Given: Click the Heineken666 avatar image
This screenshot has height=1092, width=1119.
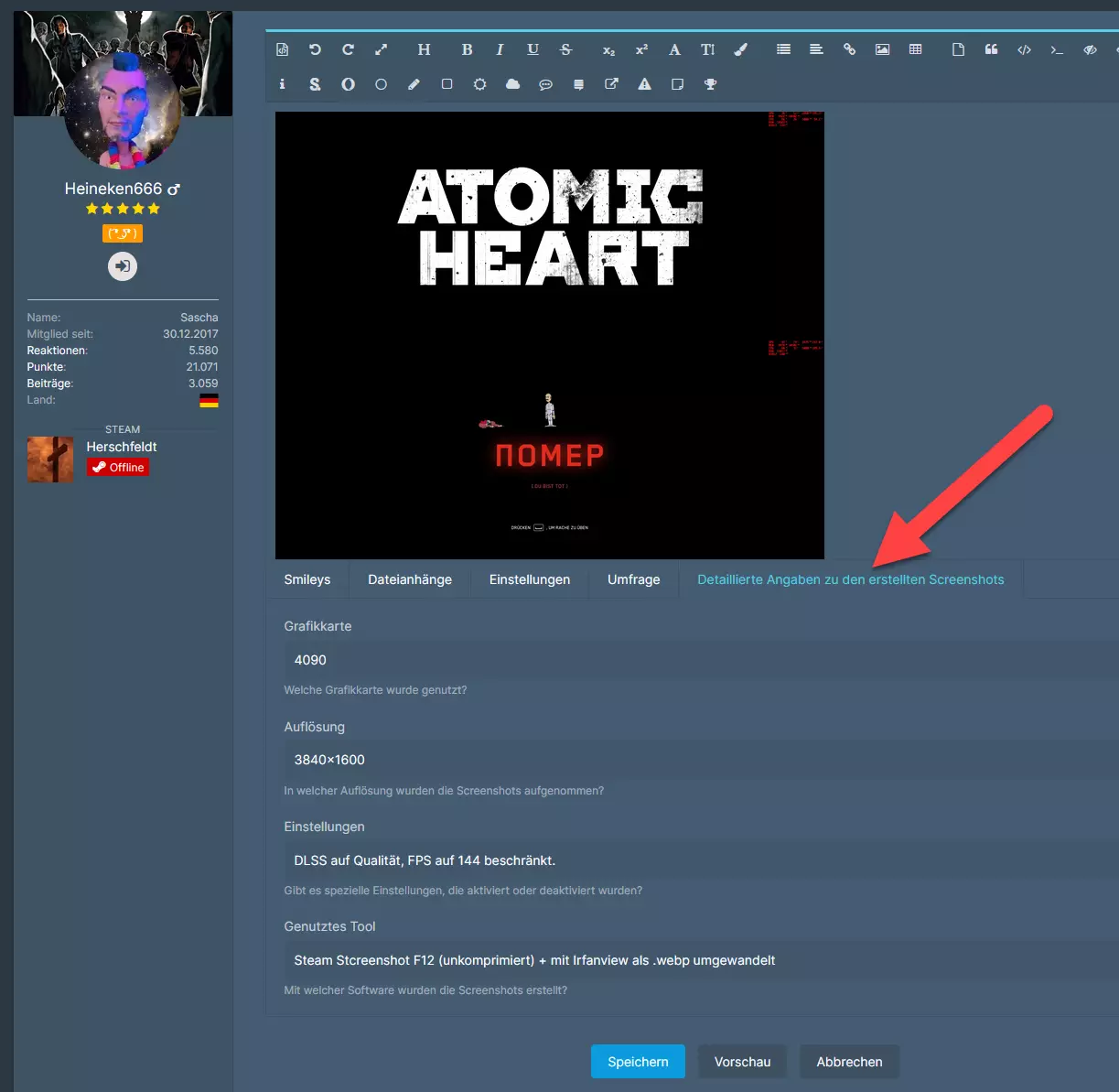Looking at the screenshot, I should (x=123, y=110).
